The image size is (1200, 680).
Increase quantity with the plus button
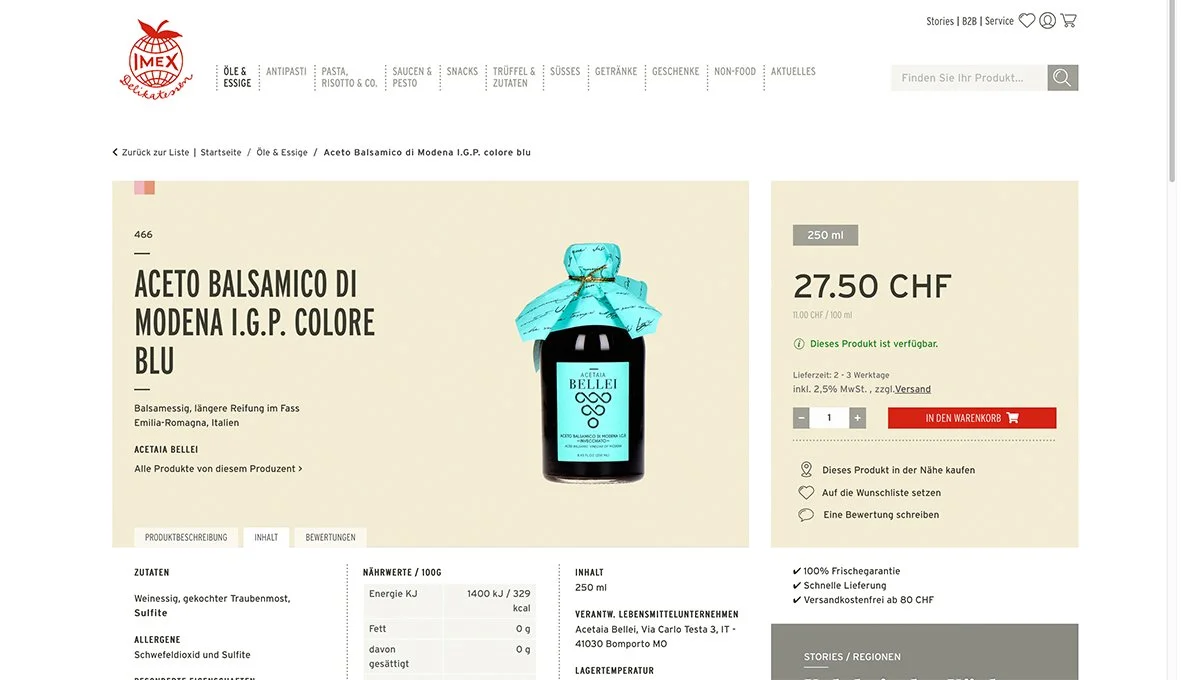(857, 418)
